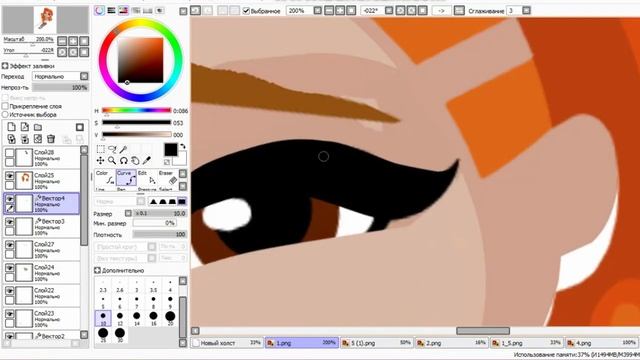The width and height of the screenshot is (640, 360).
Task: Hide layer Вектор4 with eye icon
Action: tap(9, 199)
